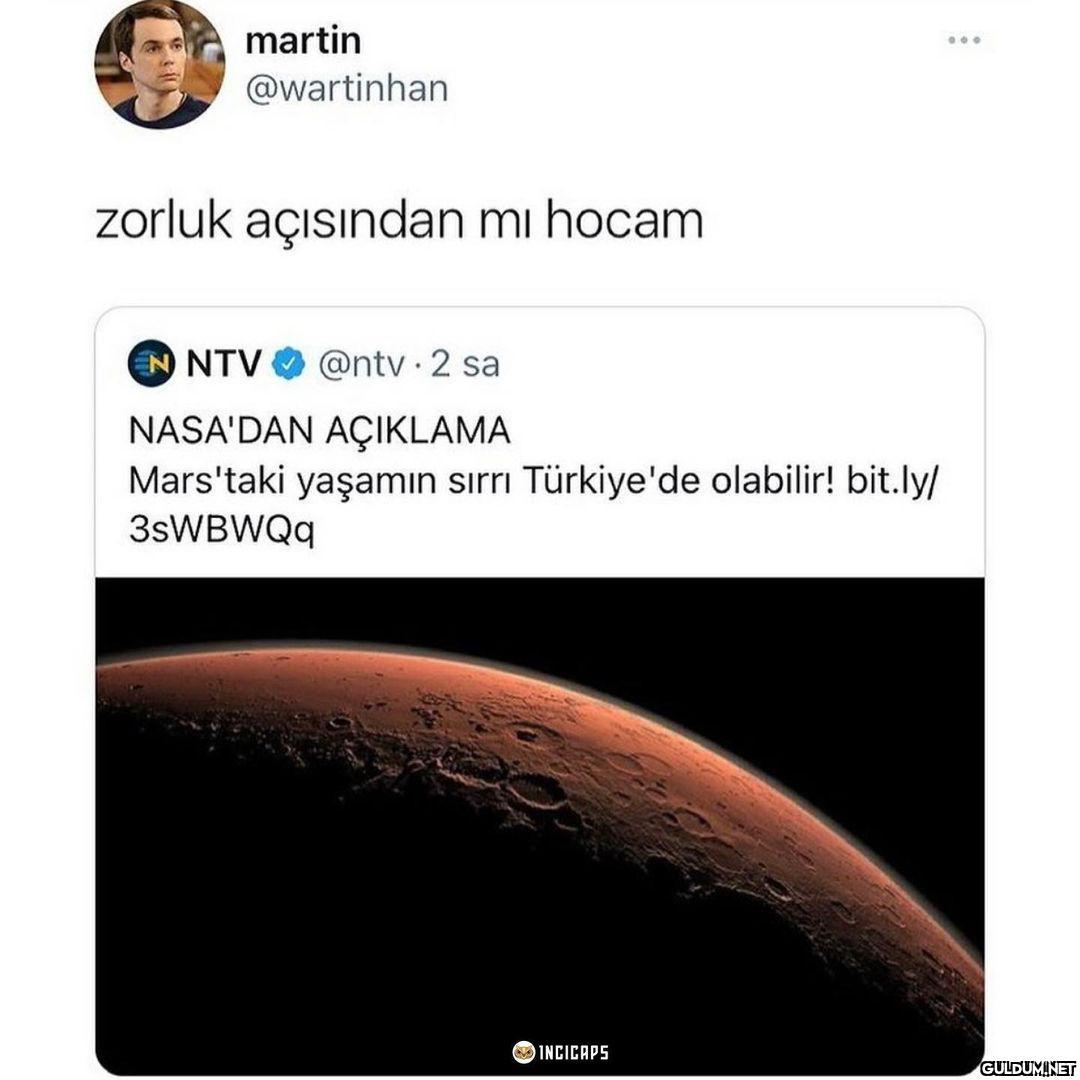Select the "zorluk açısından mı hocam" tweet text
1080x1080 pixels.
(399, 222)
